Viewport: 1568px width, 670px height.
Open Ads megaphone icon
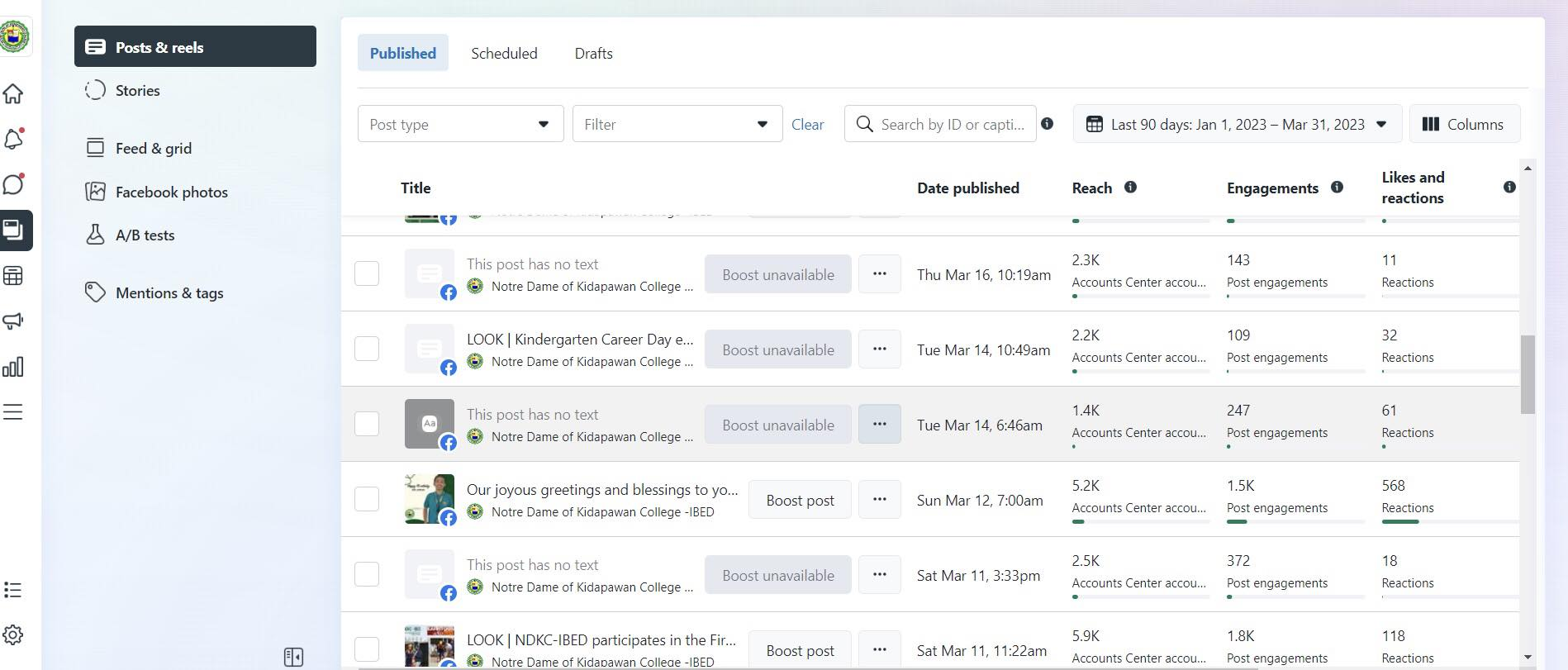[x=13, y=321]
